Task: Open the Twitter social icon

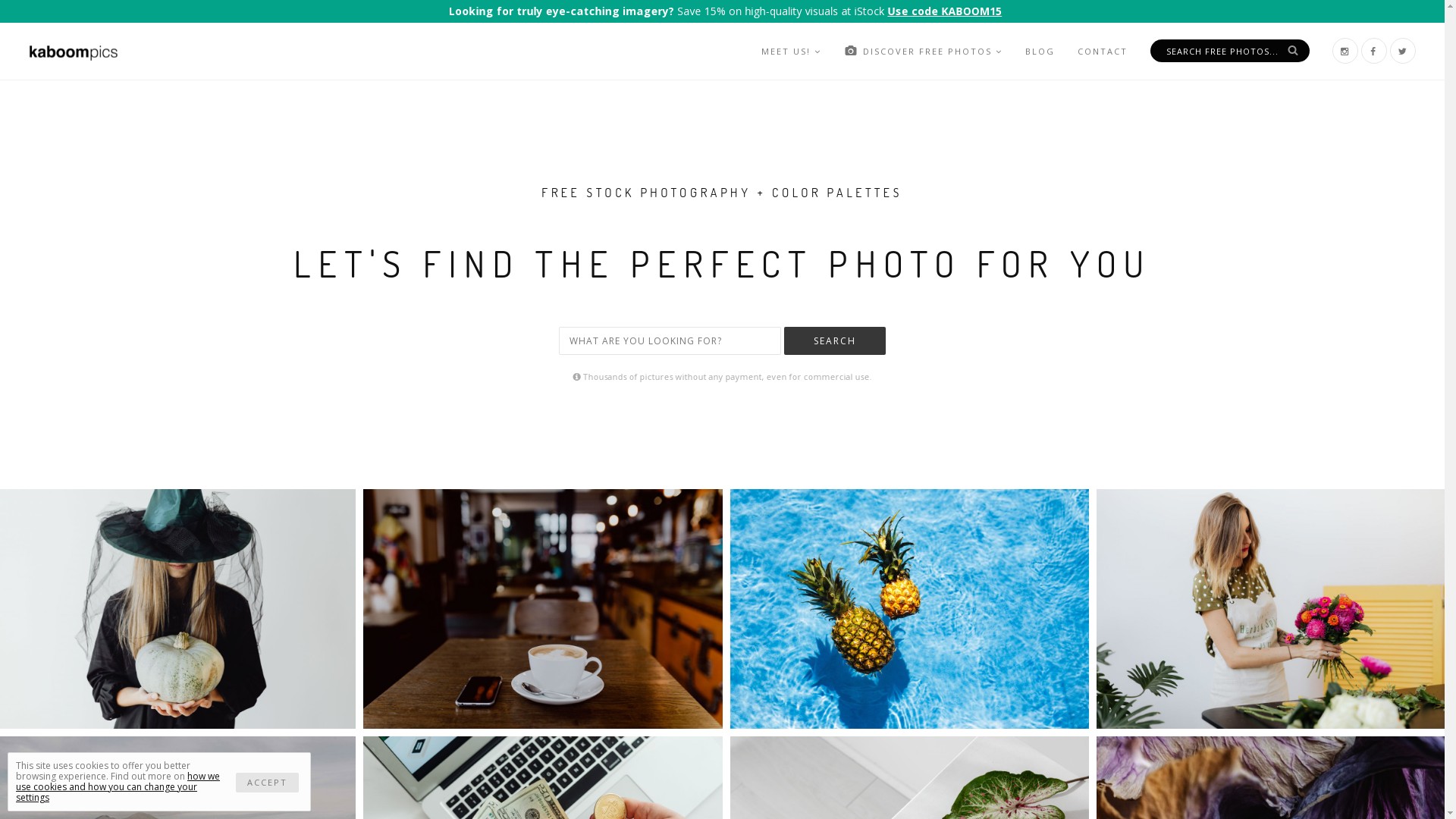Action: point(1402,51)
